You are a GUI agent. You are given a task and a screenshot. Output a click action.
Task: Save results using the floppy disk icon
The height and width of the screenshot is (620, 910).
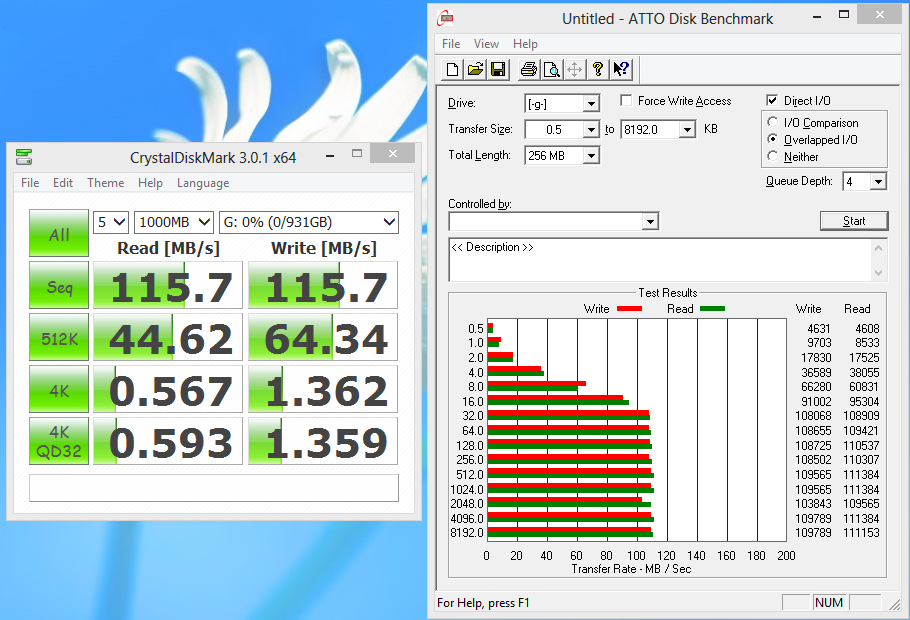point(498,70)
